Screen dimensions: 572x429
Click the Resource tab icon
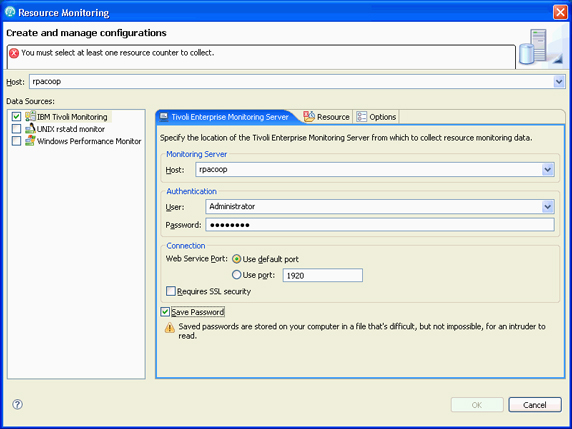[x=309, y=117]
